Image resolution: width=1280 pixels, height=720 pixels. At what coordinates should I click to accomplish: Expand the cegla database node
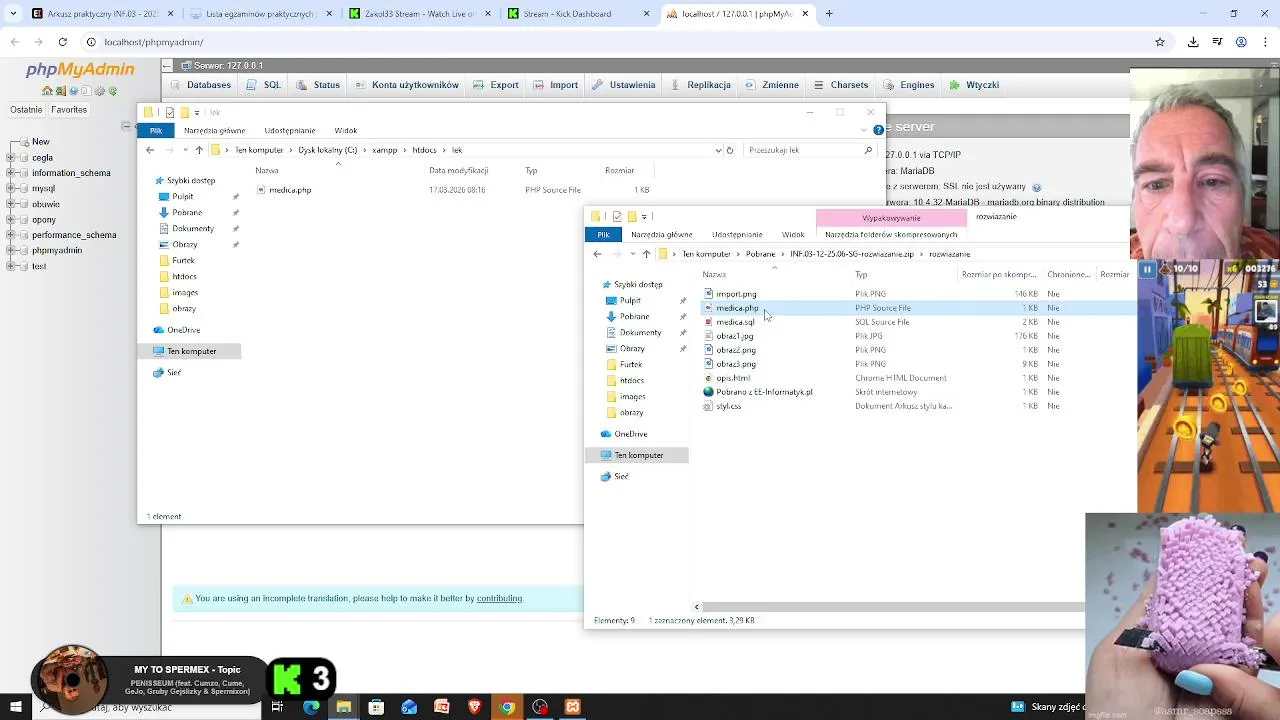11,157
